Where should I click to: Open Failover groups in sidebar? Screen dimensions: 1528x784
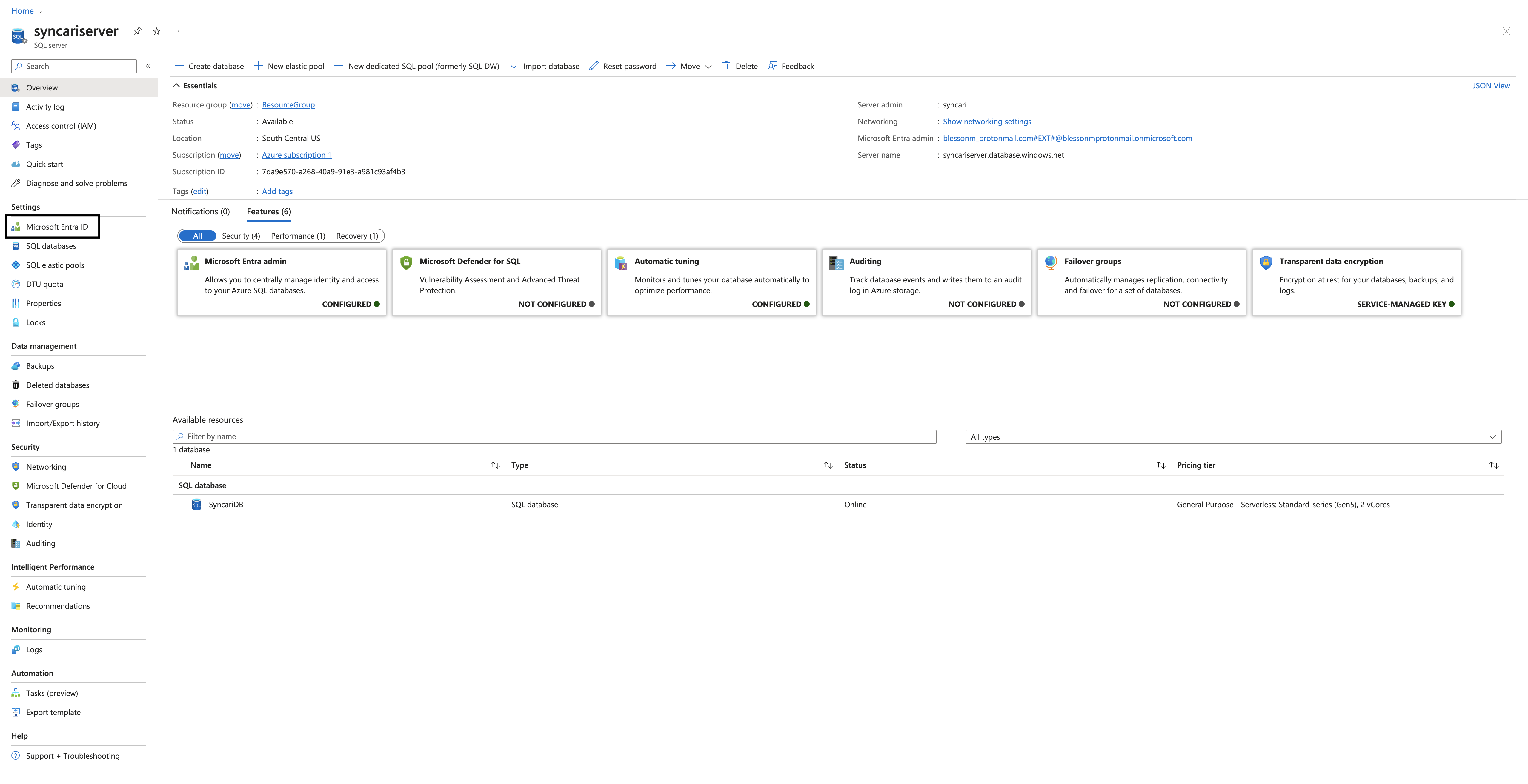coord(52,405)
